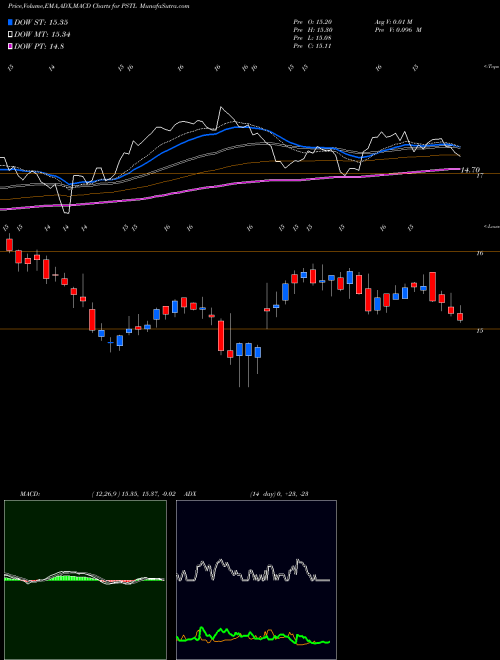Click the MACD: panel heading
The height and width of the screenshot is (660, 500).
pos(29,494)
